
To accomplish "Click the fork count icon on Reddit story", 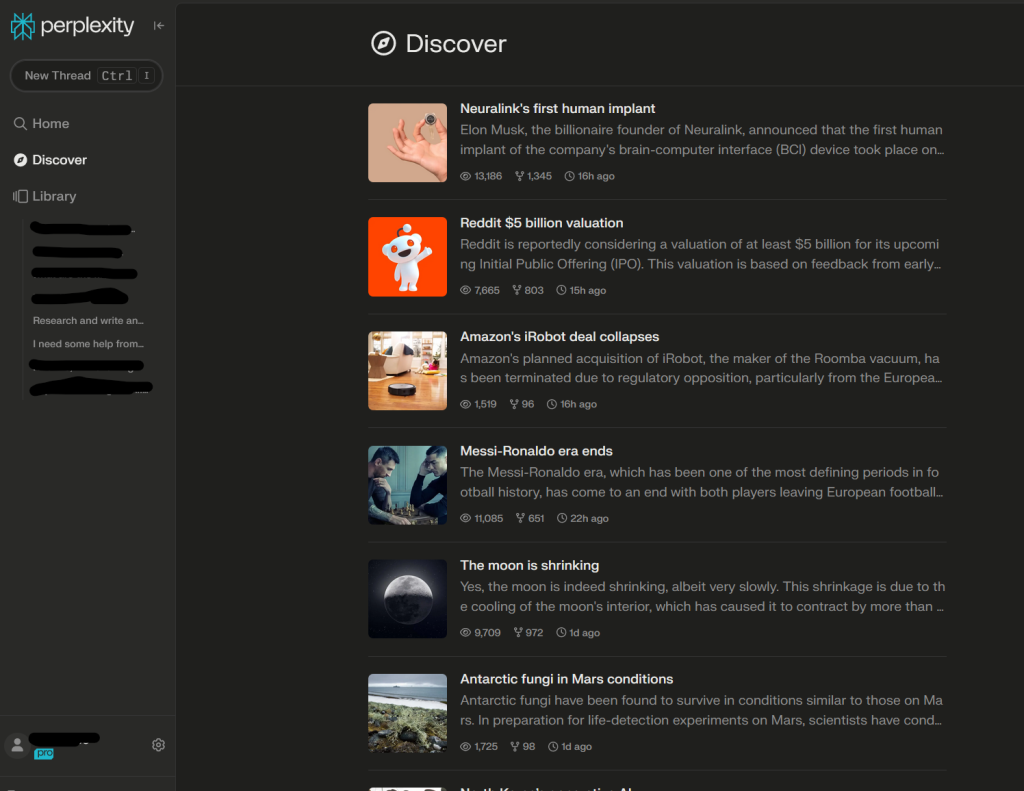I will (x=517, y=291).
